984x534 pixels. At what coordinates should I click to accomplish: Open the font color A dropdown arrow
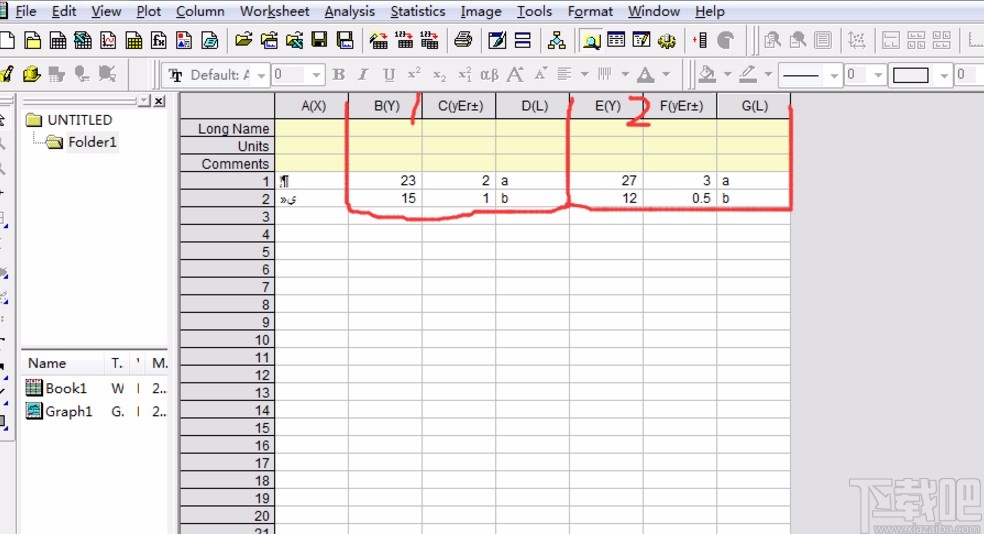[666, 75]
